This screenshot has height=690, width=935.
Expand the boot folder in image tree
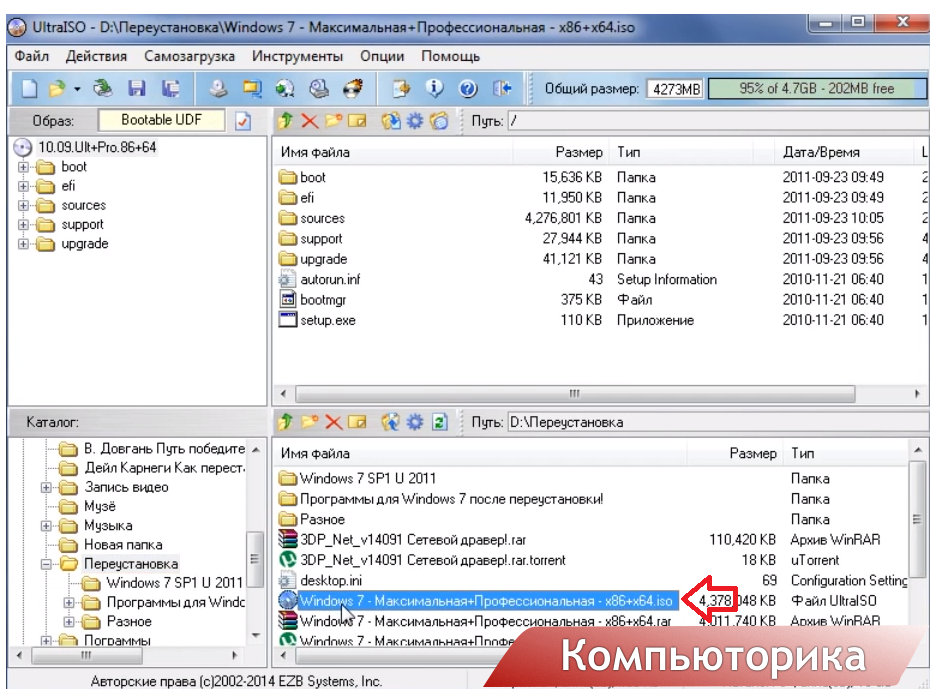(x=23, y=167)
